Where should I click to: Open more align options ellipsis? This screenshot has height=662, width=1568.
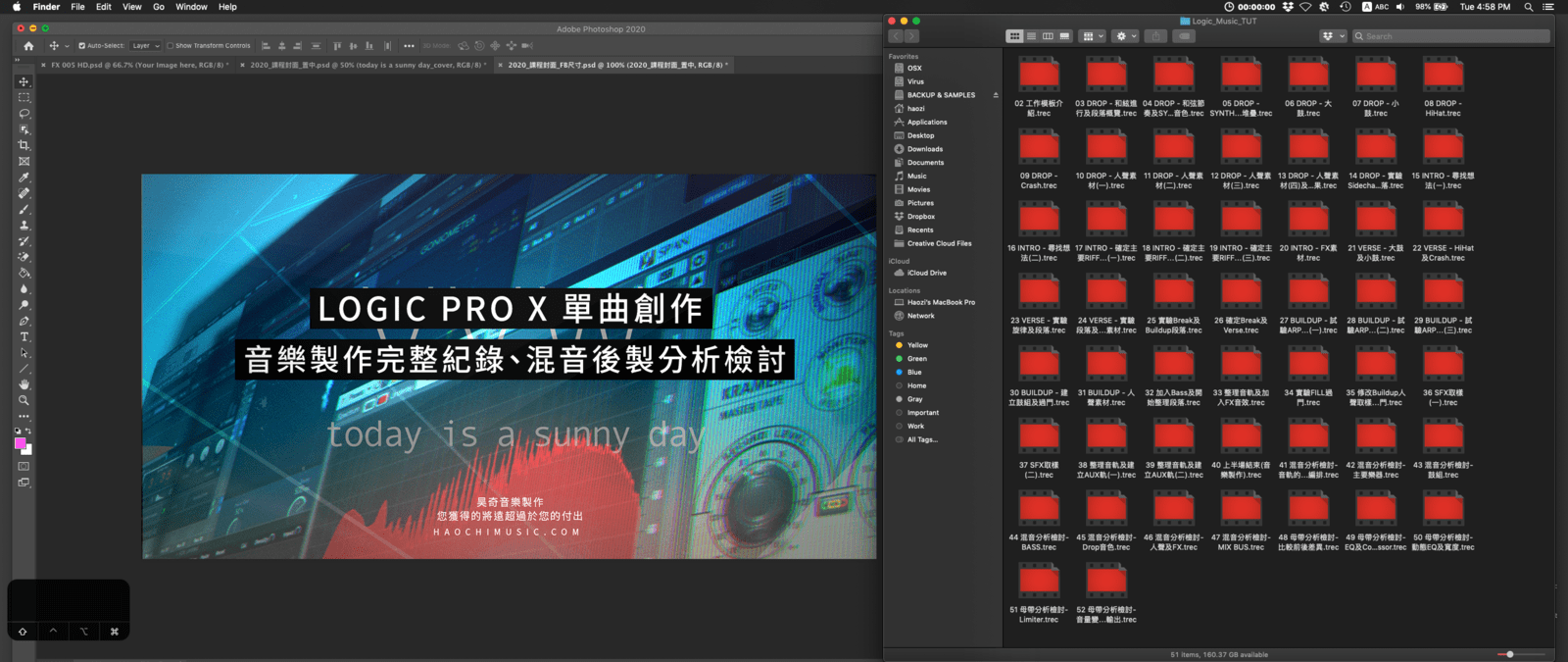click(x=409, y=46)
